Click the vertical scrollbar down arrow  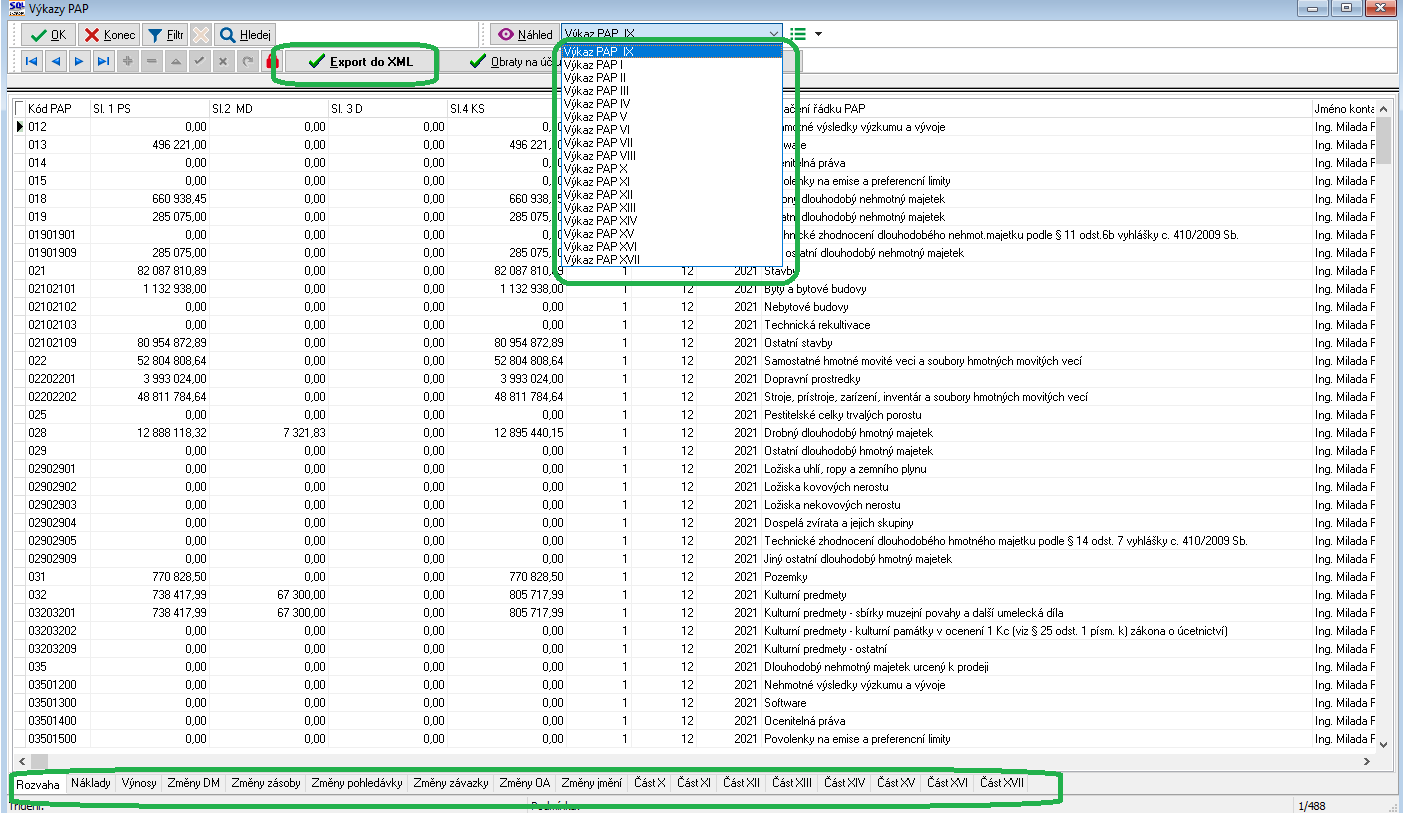[x=1384, y=743]
